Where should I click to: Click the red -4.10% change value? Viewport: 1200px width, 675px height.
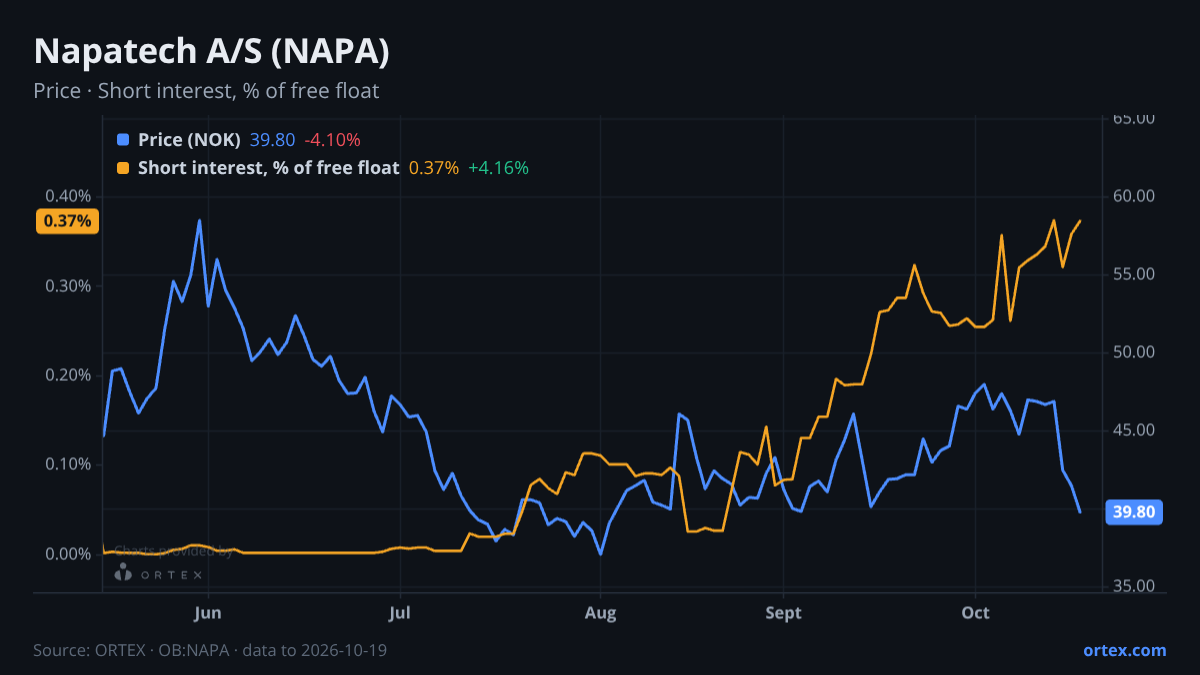332,140
